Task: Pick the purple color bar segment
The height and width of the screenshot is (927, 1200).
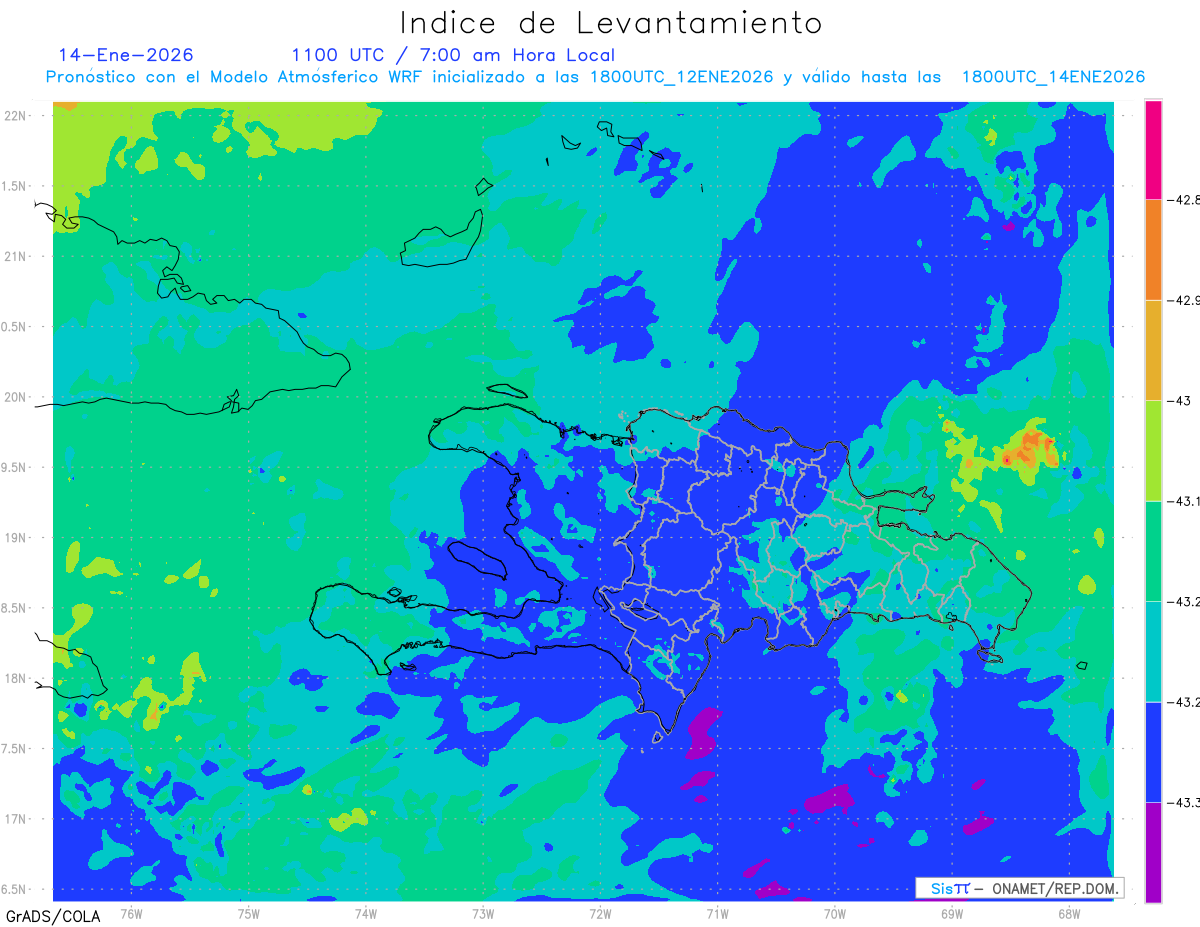Action: [1153, 852]
